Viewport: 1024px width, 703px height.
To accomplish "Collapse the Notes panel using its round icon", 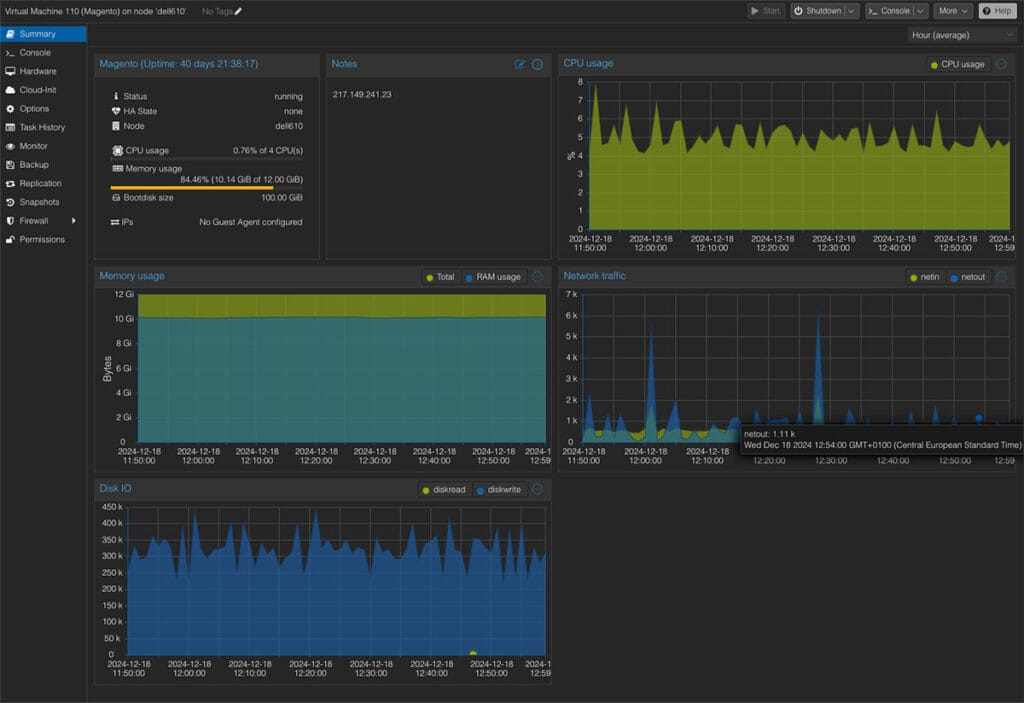I will [x=537, y=64].
